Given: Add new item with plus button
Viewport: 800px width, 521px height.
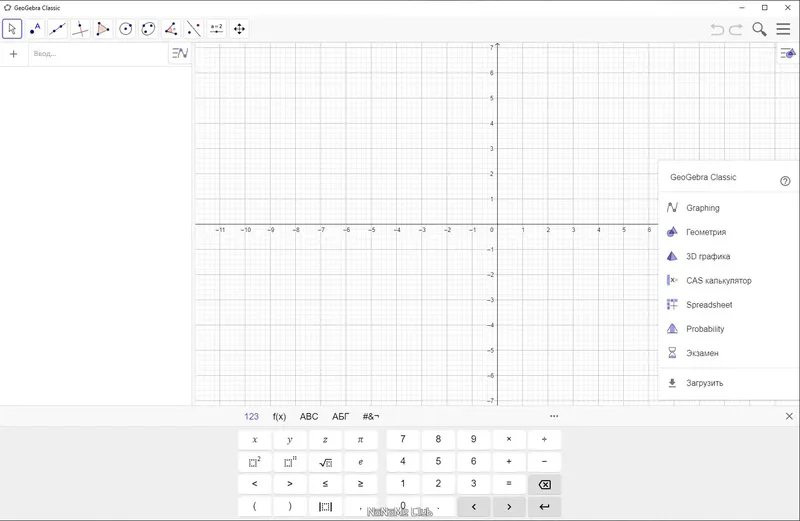Looking at the screenshot, I should coord(14,54).
